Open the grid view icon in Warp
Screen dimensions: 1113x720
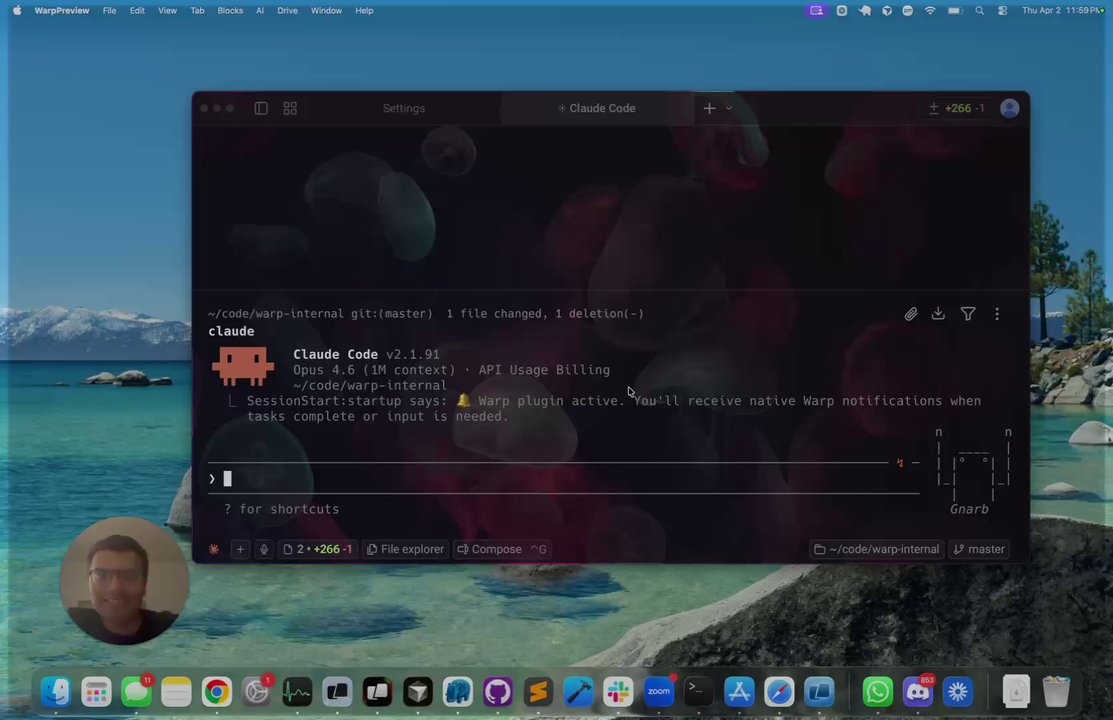(290, 108)
